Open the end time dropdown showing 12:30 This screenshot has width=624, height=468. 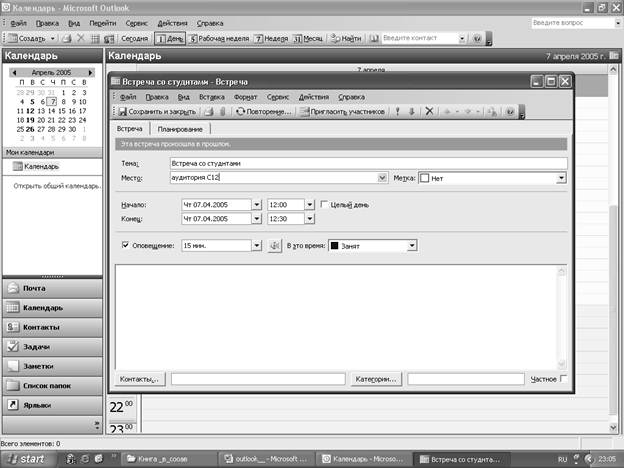click(310, 218)
